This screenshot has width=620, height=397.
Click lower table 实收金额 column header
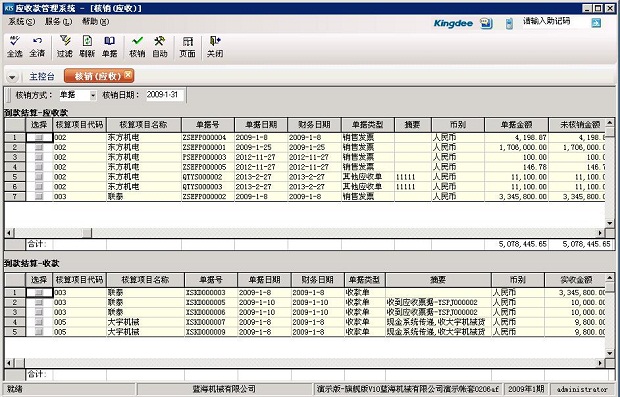pyautogui.click(x=575, y=280)
